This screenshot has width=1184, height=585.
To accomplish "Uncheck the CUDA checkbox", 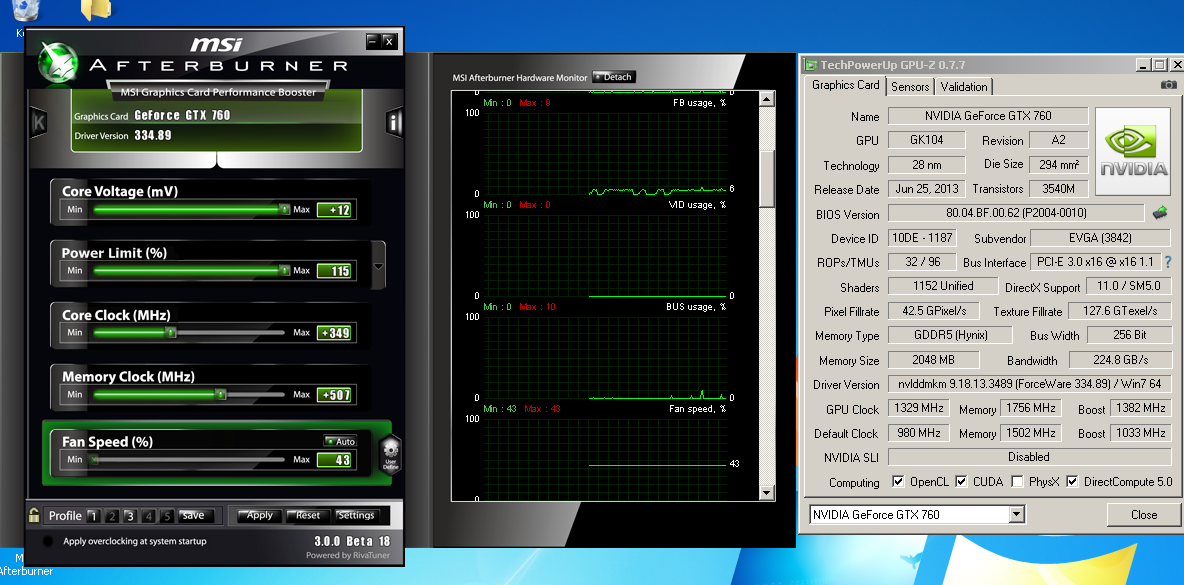I will (x=961, y=482).
